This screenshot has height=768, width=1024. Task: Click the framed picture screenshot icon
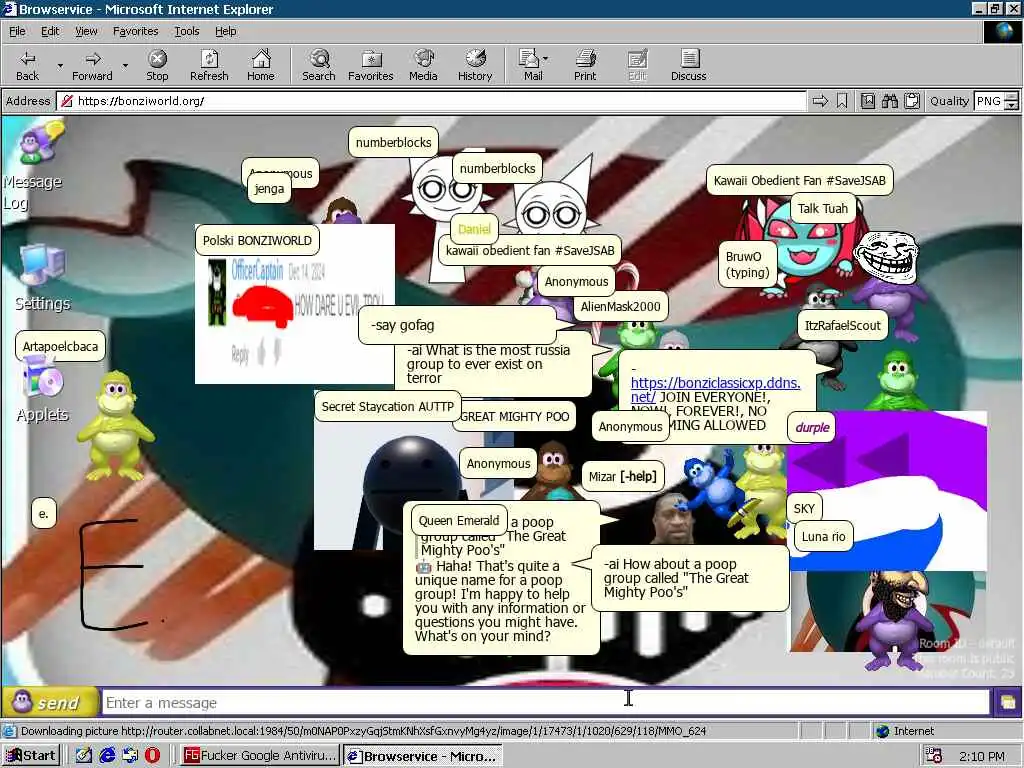tap(867, 101)
